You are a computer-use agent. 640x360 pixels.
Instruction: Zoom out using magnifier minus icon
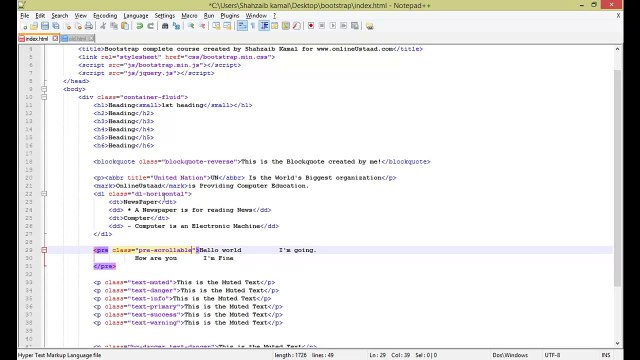click(202, 26)
